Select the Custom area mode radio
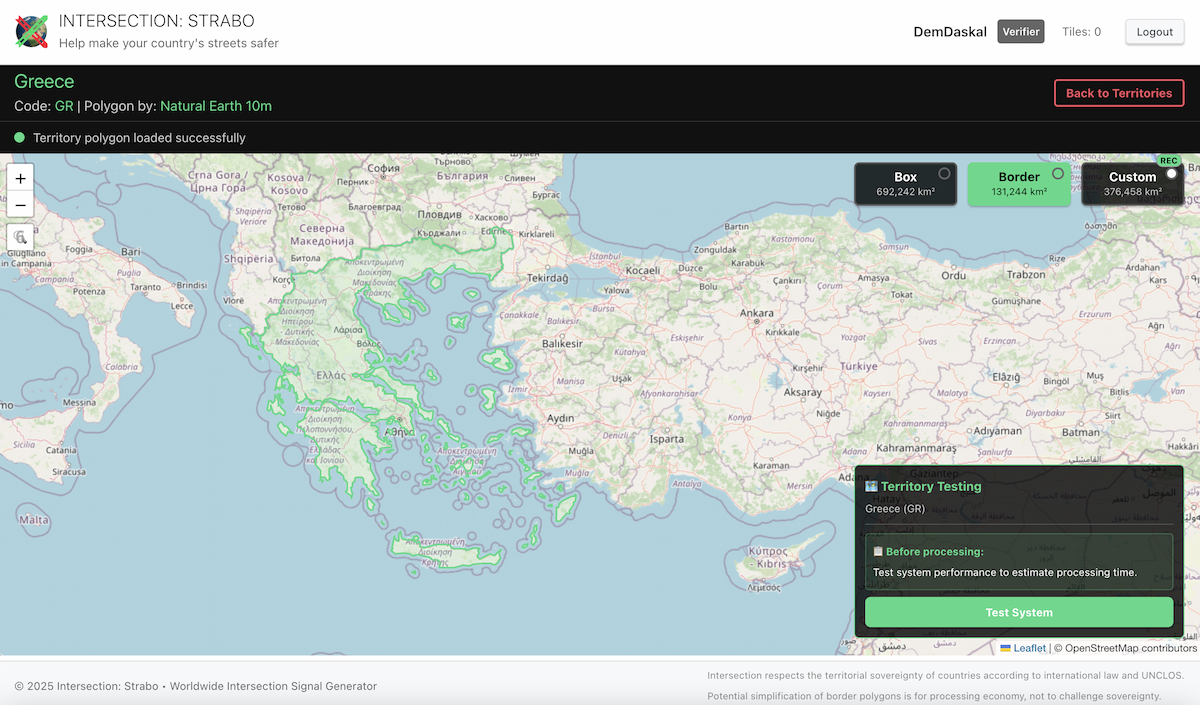This screenshot has width=1200, height=705. pos(1171,171)
